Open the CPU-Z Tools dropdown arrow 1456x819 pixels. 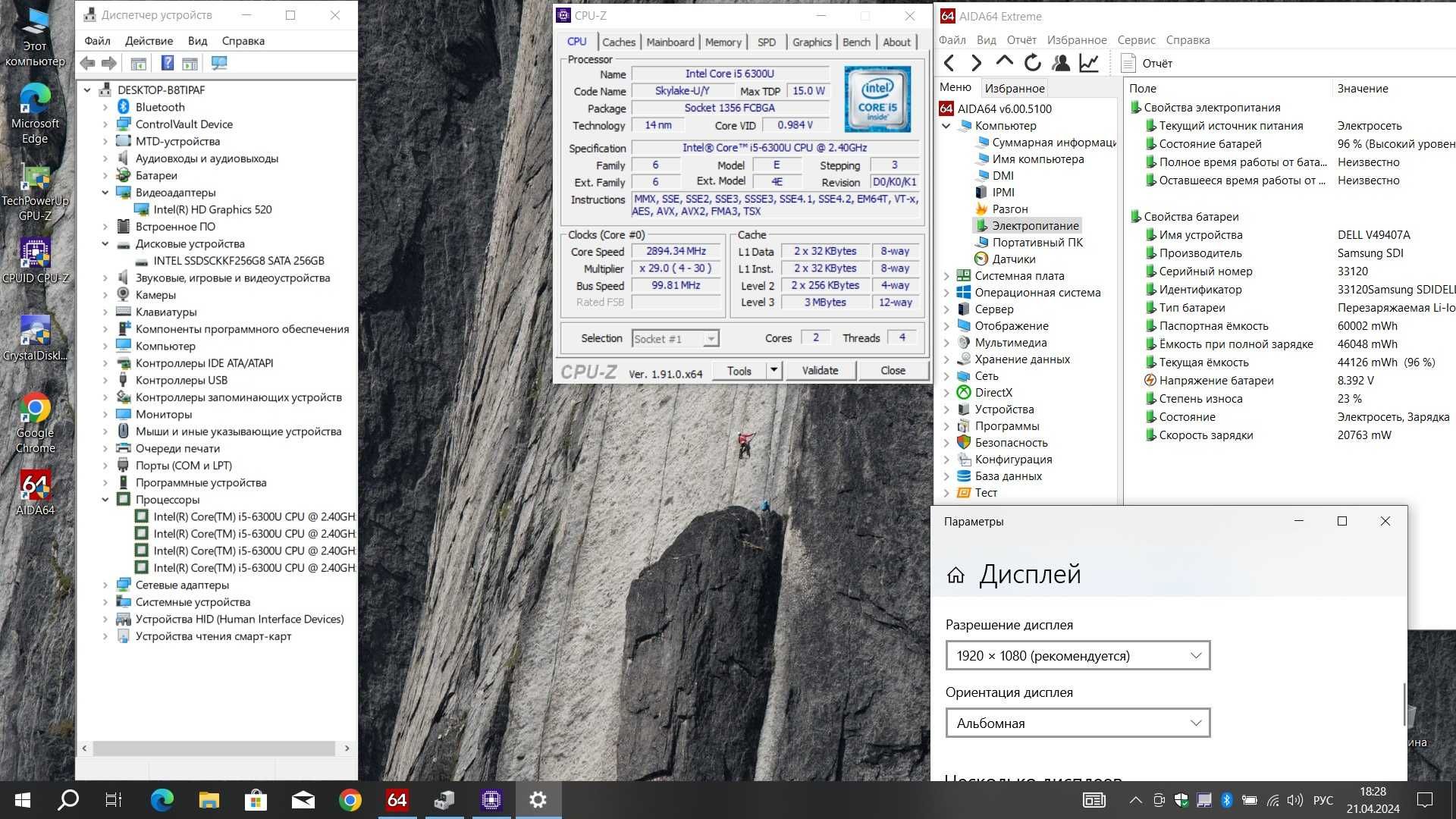[773, 370]
